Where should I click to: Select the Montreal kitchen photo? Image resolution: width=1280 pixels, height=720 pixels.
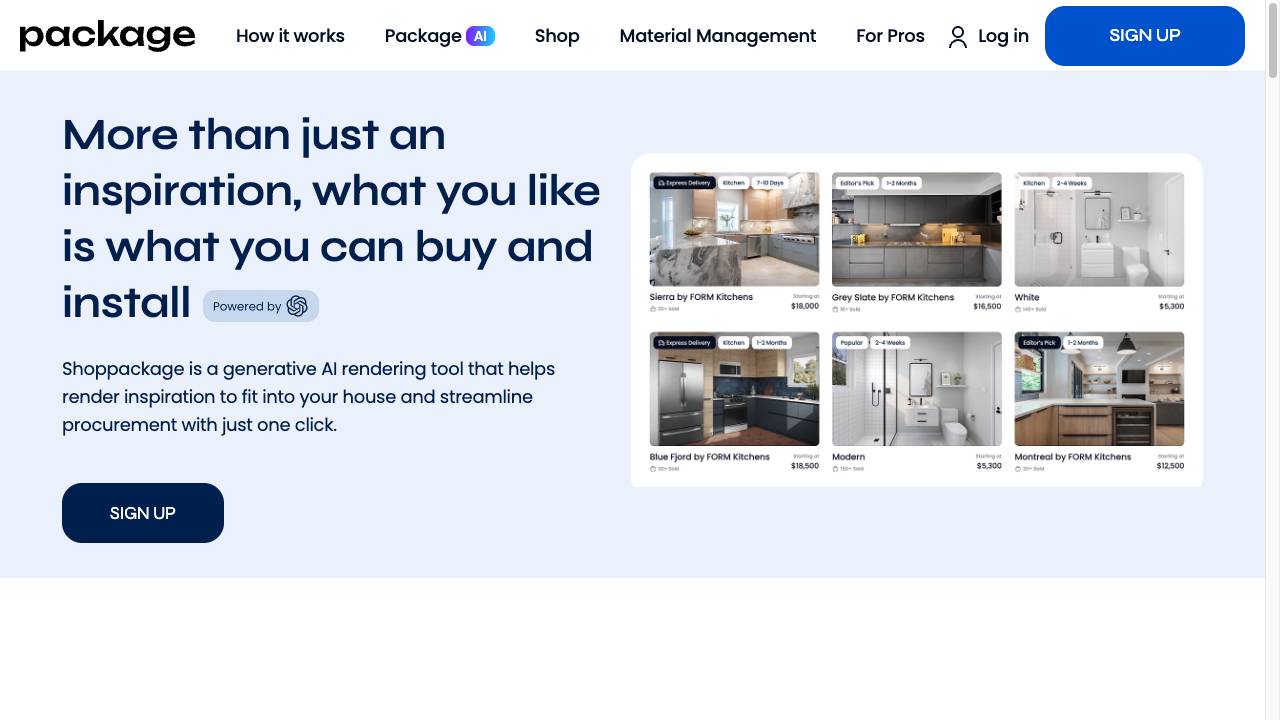coord(1099,389)
